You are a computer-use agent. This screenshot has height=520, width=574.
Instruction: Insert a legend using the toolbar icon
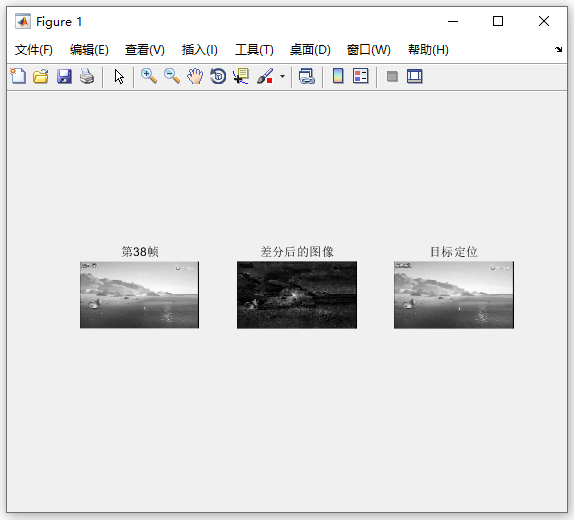point(361,77)
